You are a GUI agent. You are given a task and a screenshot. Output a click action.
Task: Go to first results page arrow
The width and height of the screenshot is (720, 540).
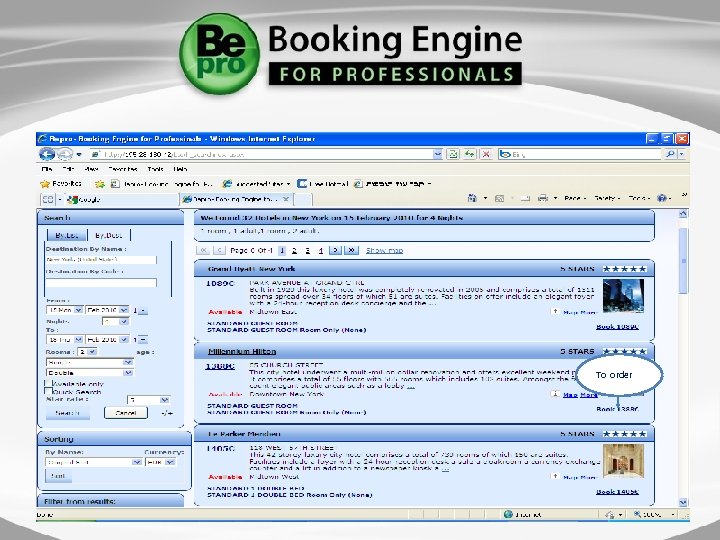(202, 250)
